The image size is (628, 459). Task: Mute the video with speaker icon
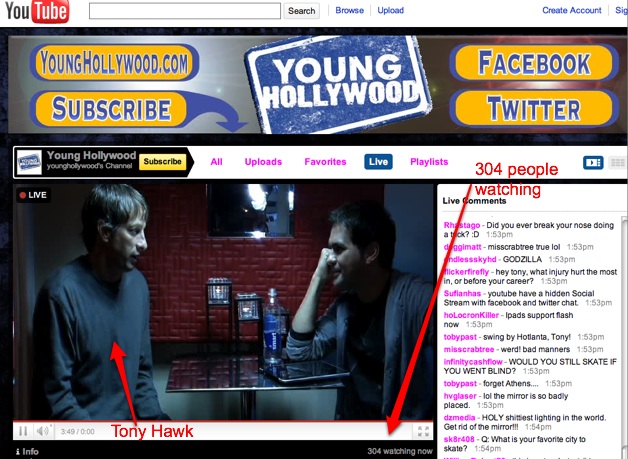(x=43, y=431)
